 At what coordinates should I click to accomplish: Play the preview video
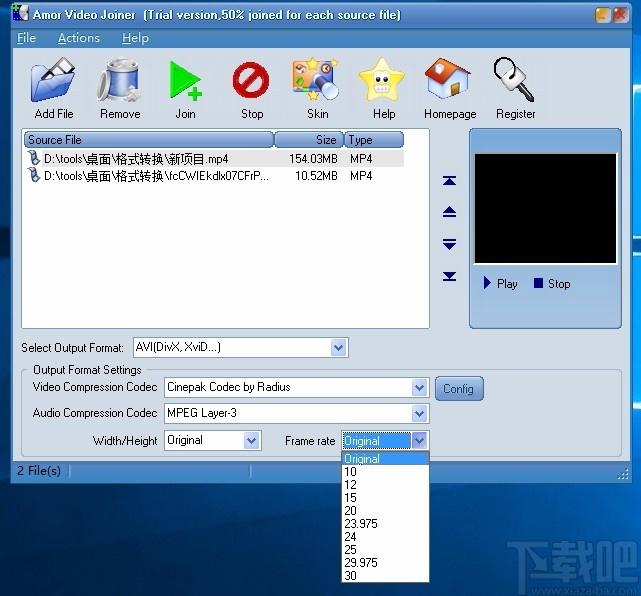[x=500, y=283]
